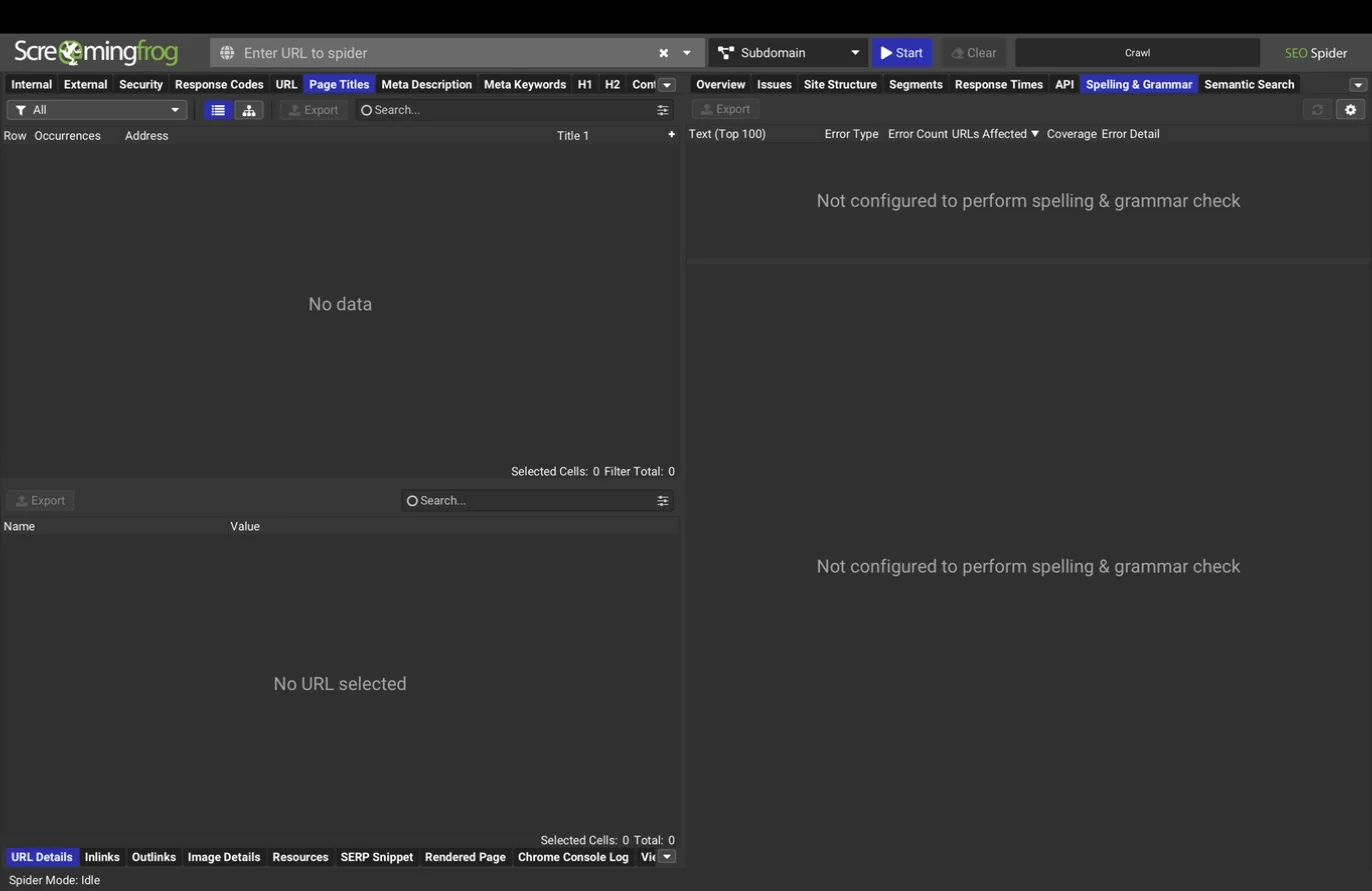Click the refresh icon in right panel
The image size is (1372, 891).
click(1317, 110)
